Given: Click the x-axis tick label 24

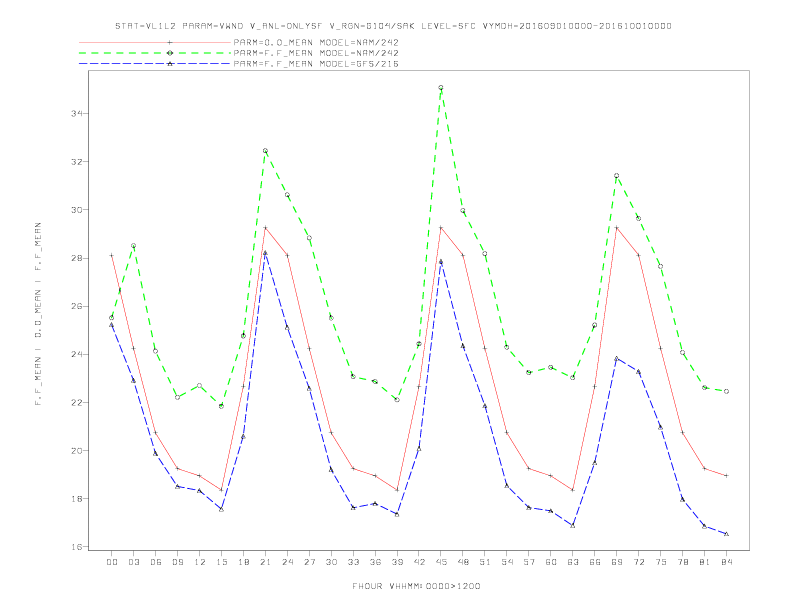Looking at the screenshot, I should tap(287, 562).
